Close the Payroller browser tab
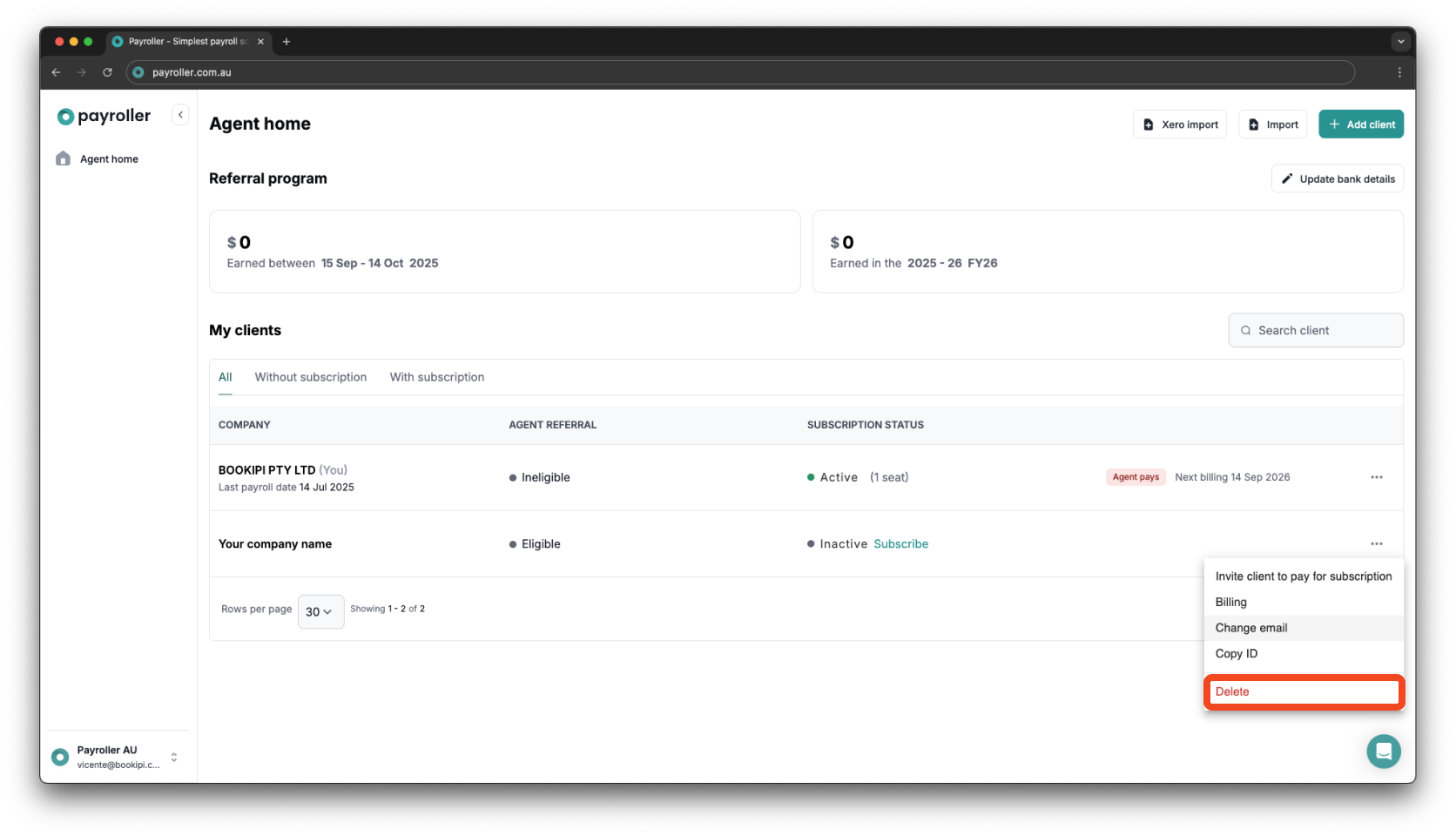Image resolution: width=1456 pixels, height=836 pixels. [x=260, y=41]
